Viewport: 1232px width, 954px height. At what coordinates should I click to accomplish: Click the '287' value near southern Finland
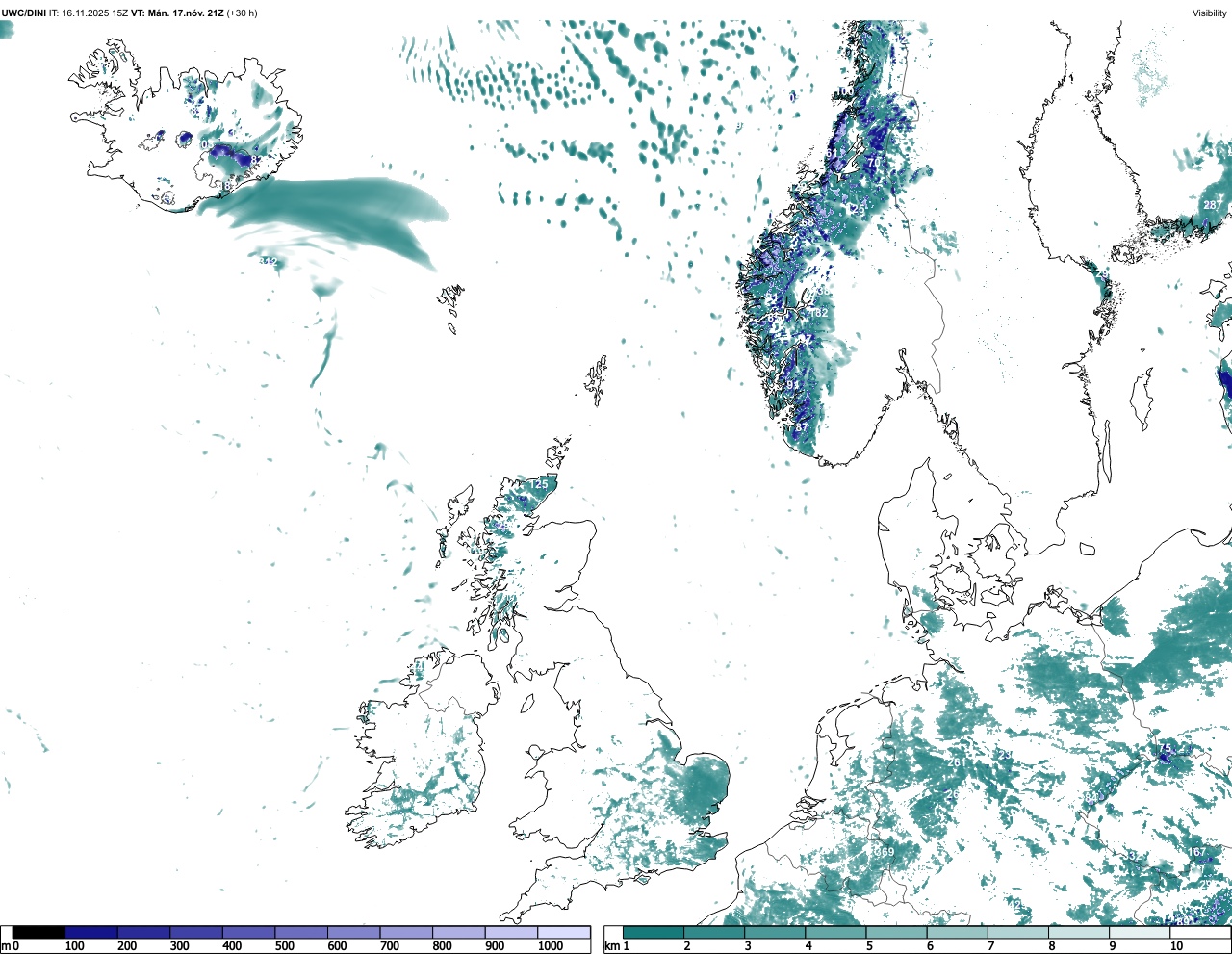tap(1213, 205)
